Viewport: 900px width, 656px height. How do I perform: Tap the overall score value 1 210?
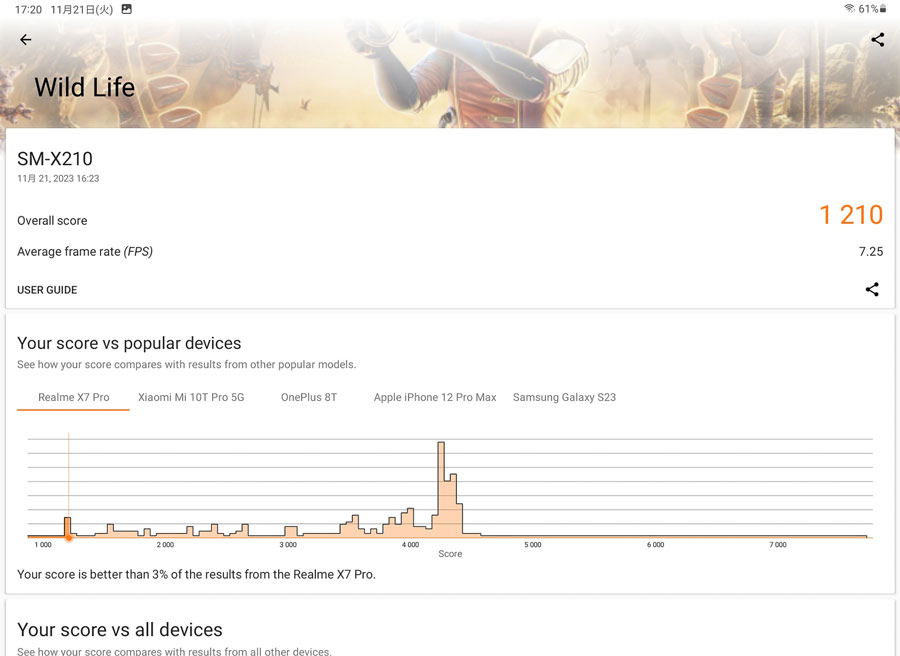851,215
